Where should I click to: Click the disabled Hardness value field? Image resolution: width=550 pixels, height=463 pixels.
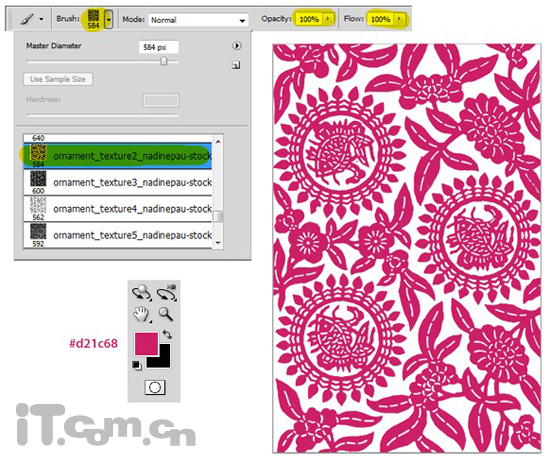[x=161, y=100]
